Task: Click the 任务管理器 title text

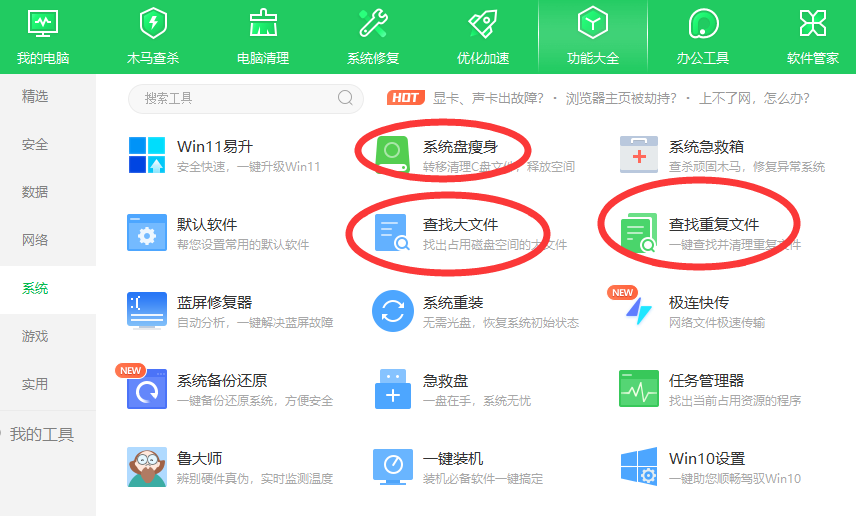Action: [706, 381]
